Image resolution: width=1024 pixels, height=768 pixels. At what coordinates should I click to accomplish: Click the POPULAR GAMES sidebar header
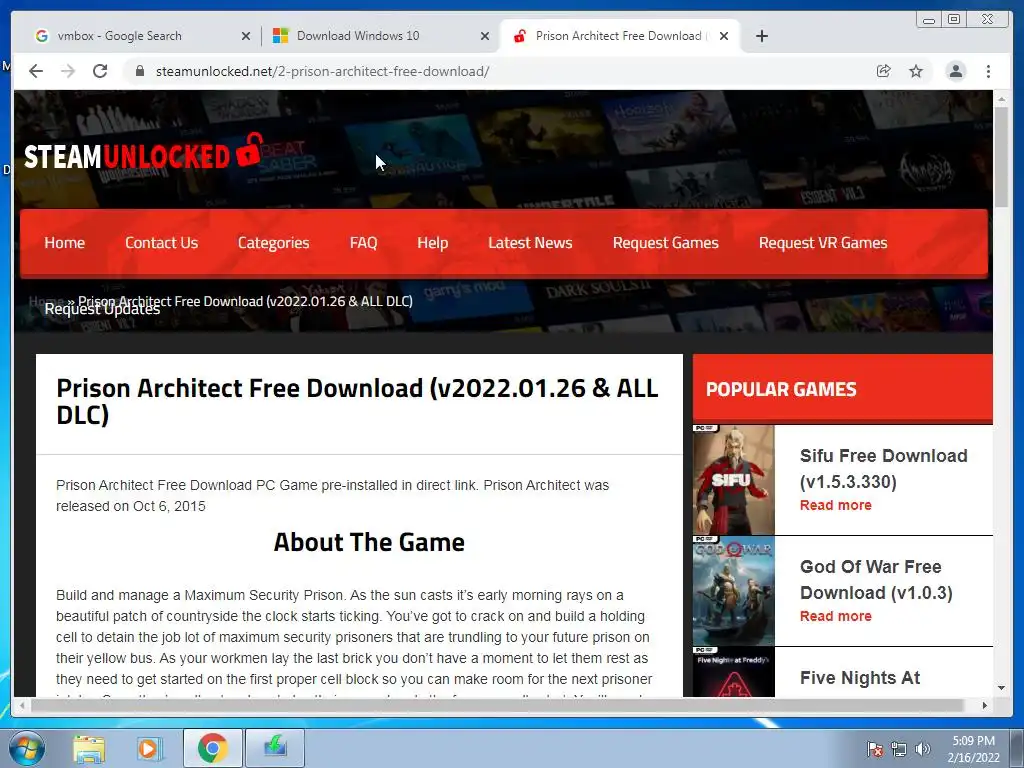(781, 389)
